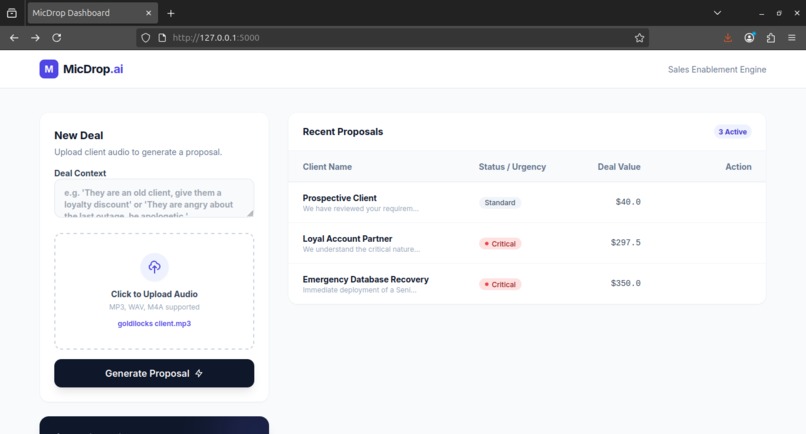Open the extensions puzzle icon
The image size is (806, 434).
[x=771, y=38]
